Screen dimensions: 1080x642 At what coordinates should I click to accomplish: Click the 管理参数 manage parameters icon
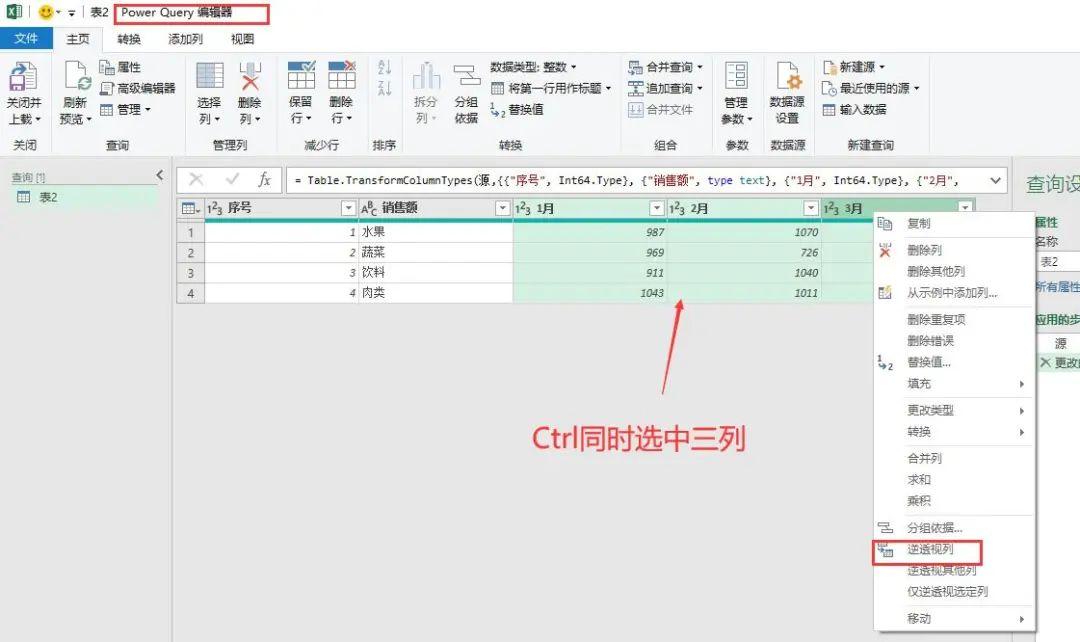[x=736, y=78]
